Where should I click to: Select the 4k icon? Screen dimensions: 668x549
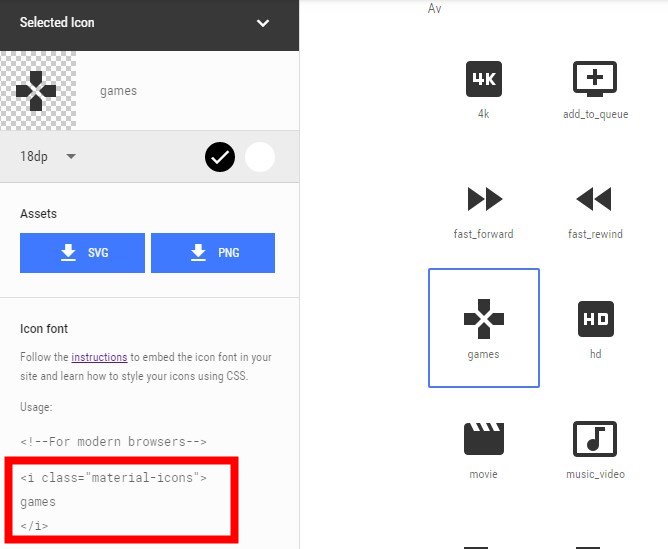(484, 79)
